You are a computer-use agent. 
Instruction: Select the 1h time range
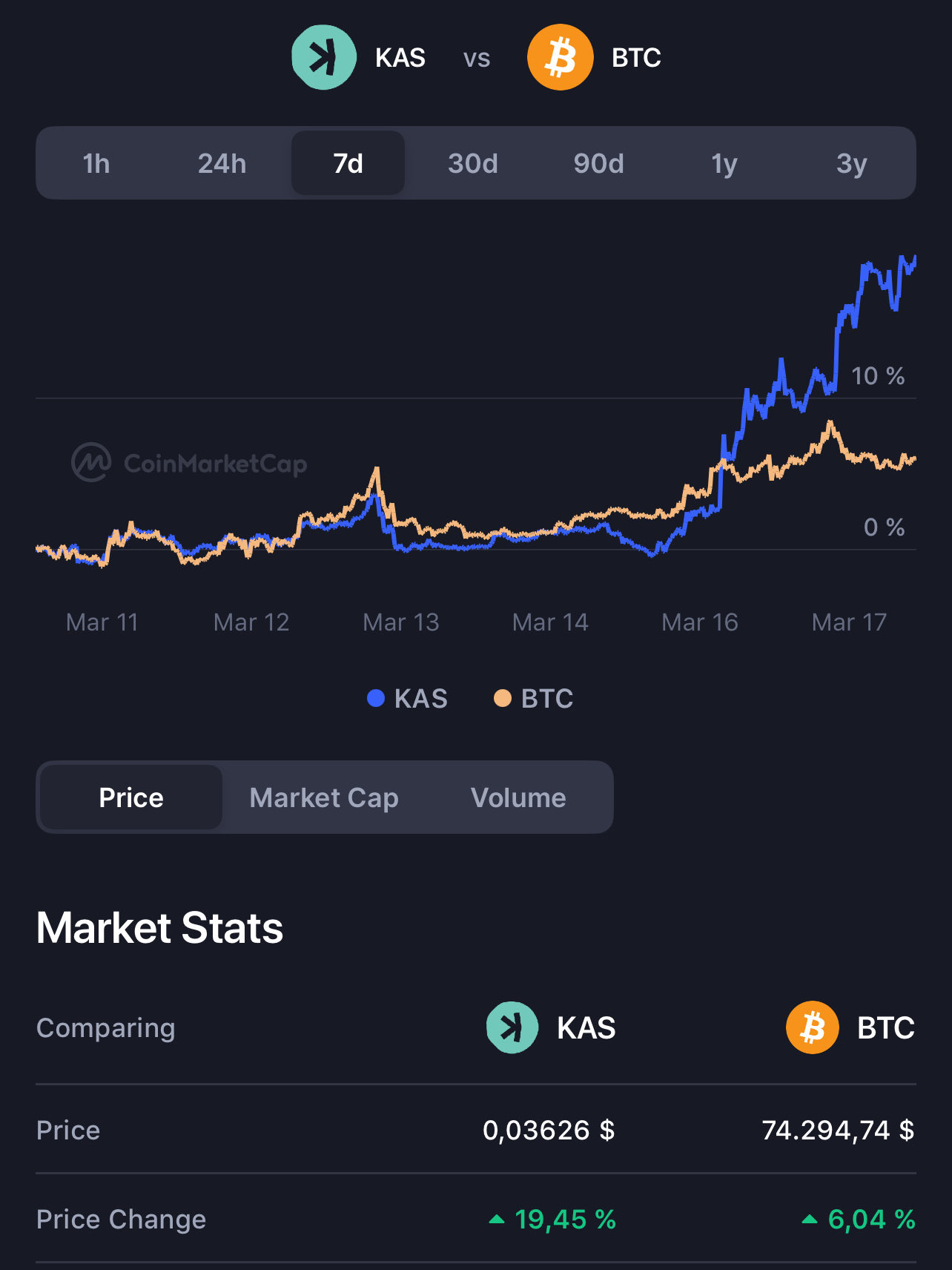tap(96, 163)
